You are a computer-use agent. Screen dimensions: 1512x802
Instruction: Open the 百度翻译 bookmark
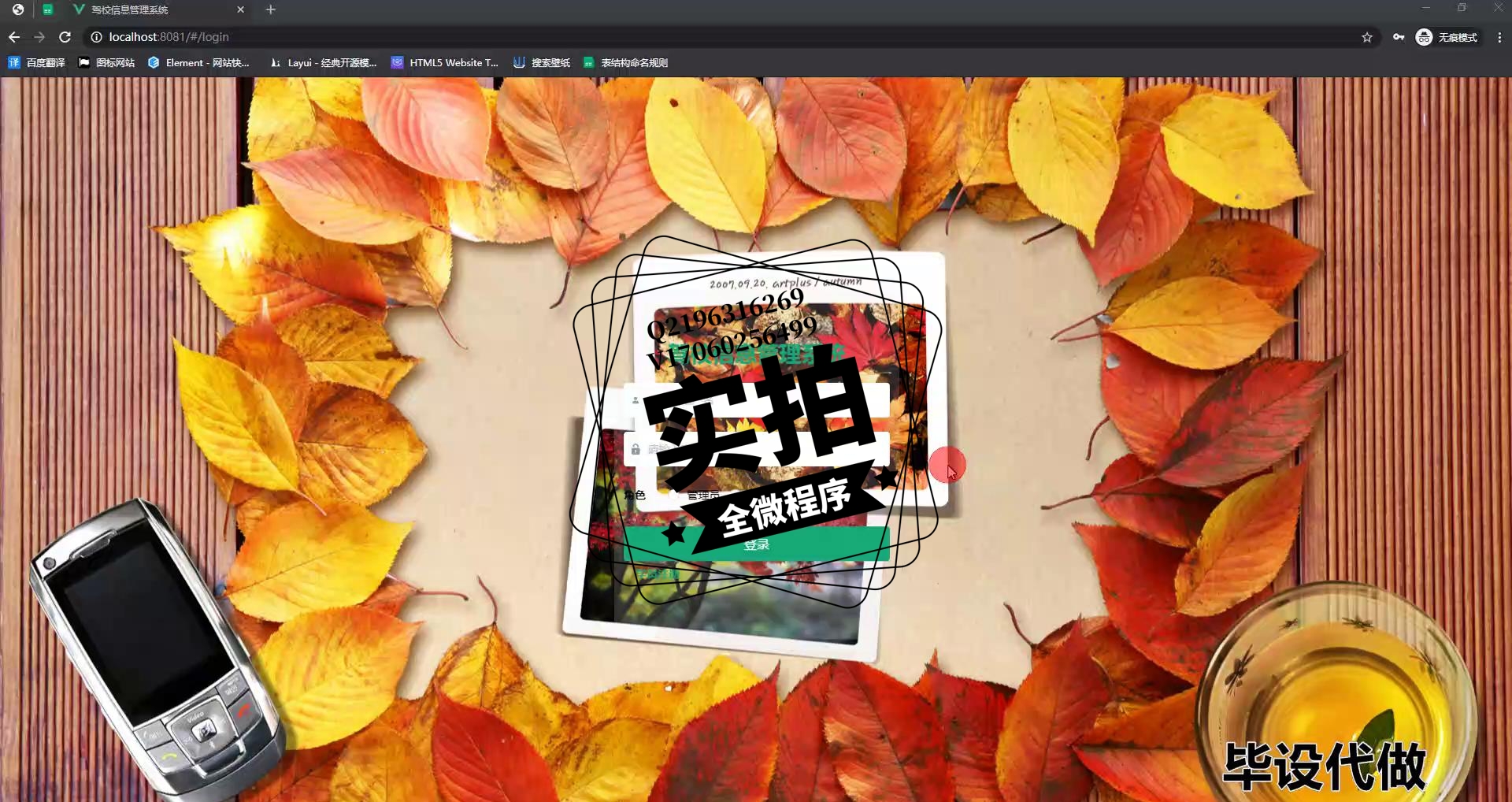37,62
